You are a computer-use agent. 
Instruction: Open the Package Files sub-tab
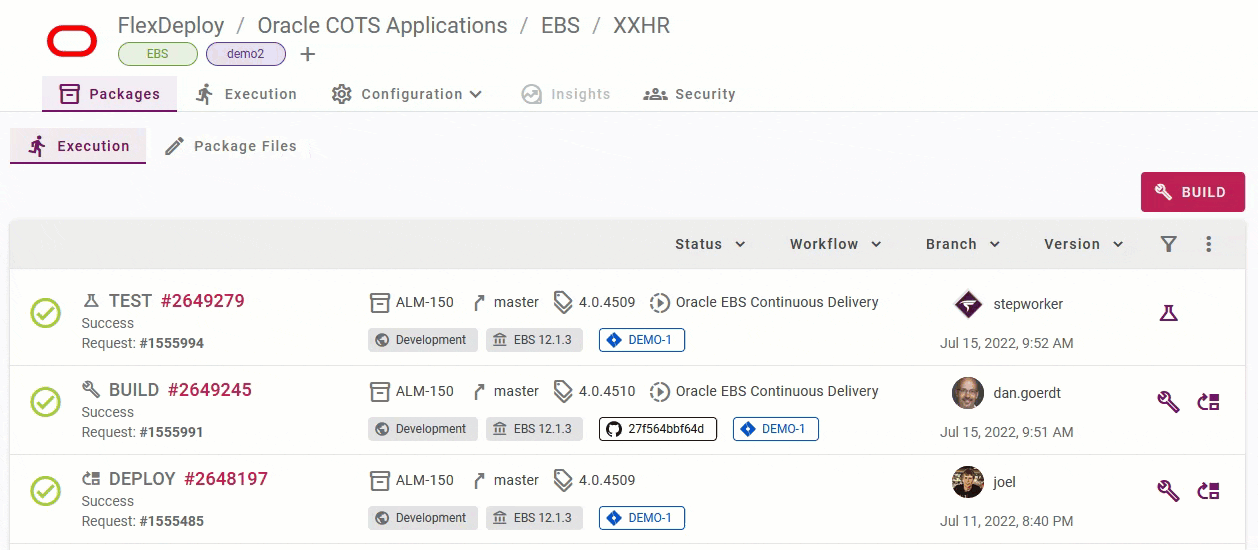click(231, 146)
